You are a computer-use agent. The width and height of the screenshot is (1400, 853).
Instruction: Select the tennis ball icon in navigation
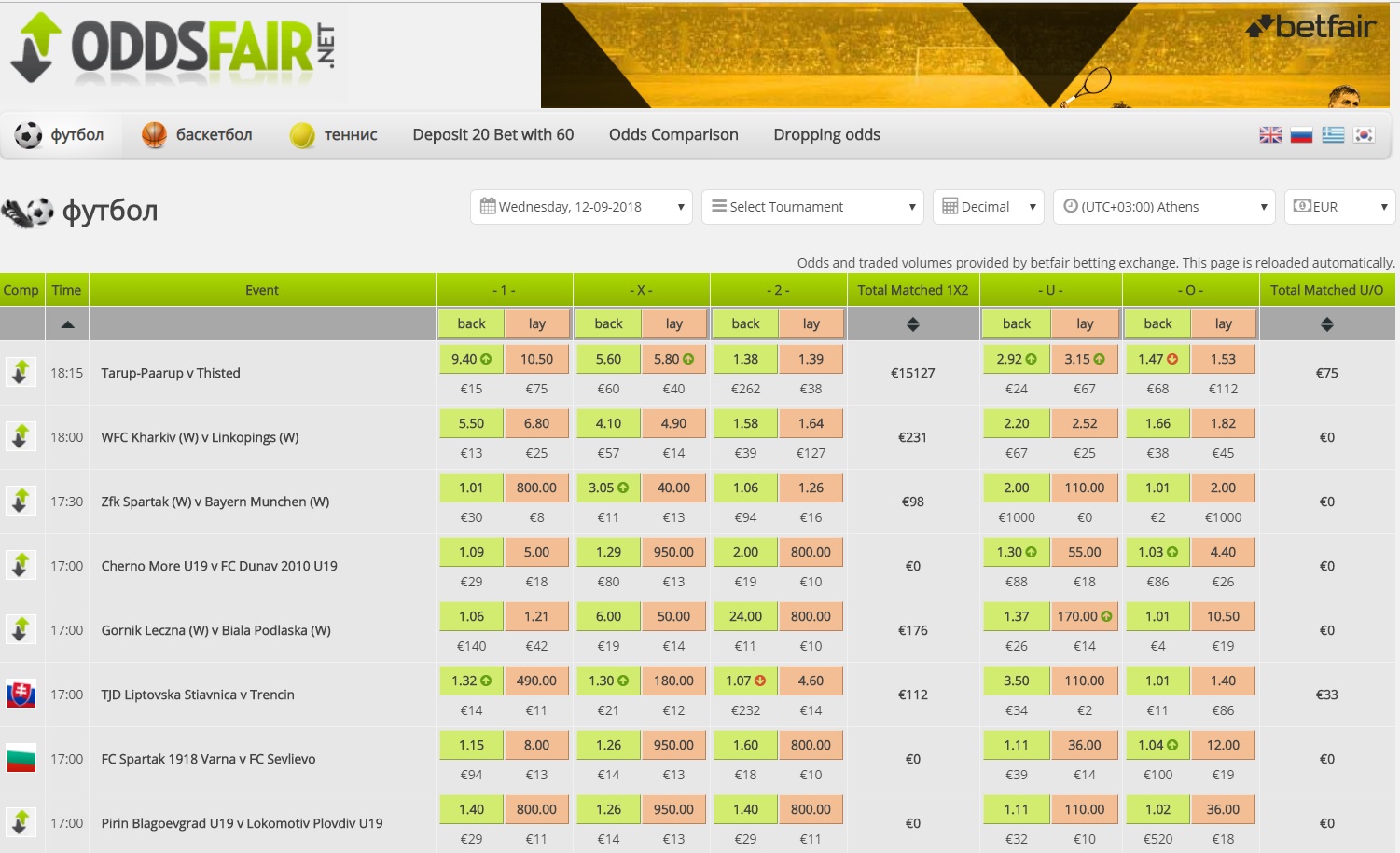coord(302,135)
